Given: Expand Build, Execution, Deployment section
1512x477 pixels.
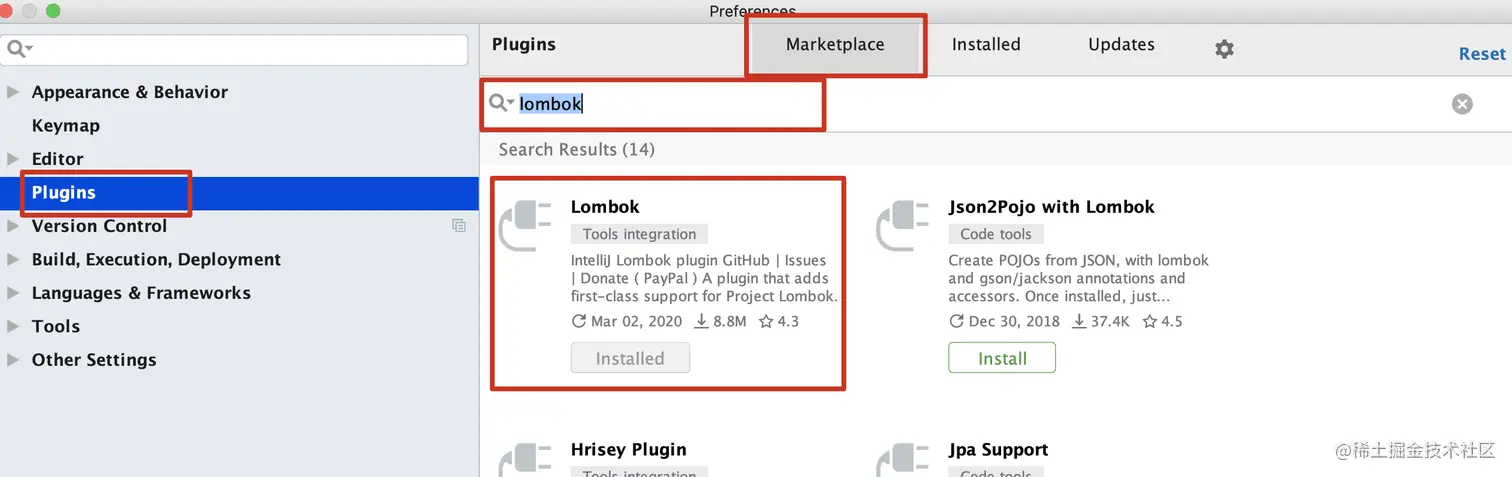Looking at the screenshot, I should click(13, 260).
